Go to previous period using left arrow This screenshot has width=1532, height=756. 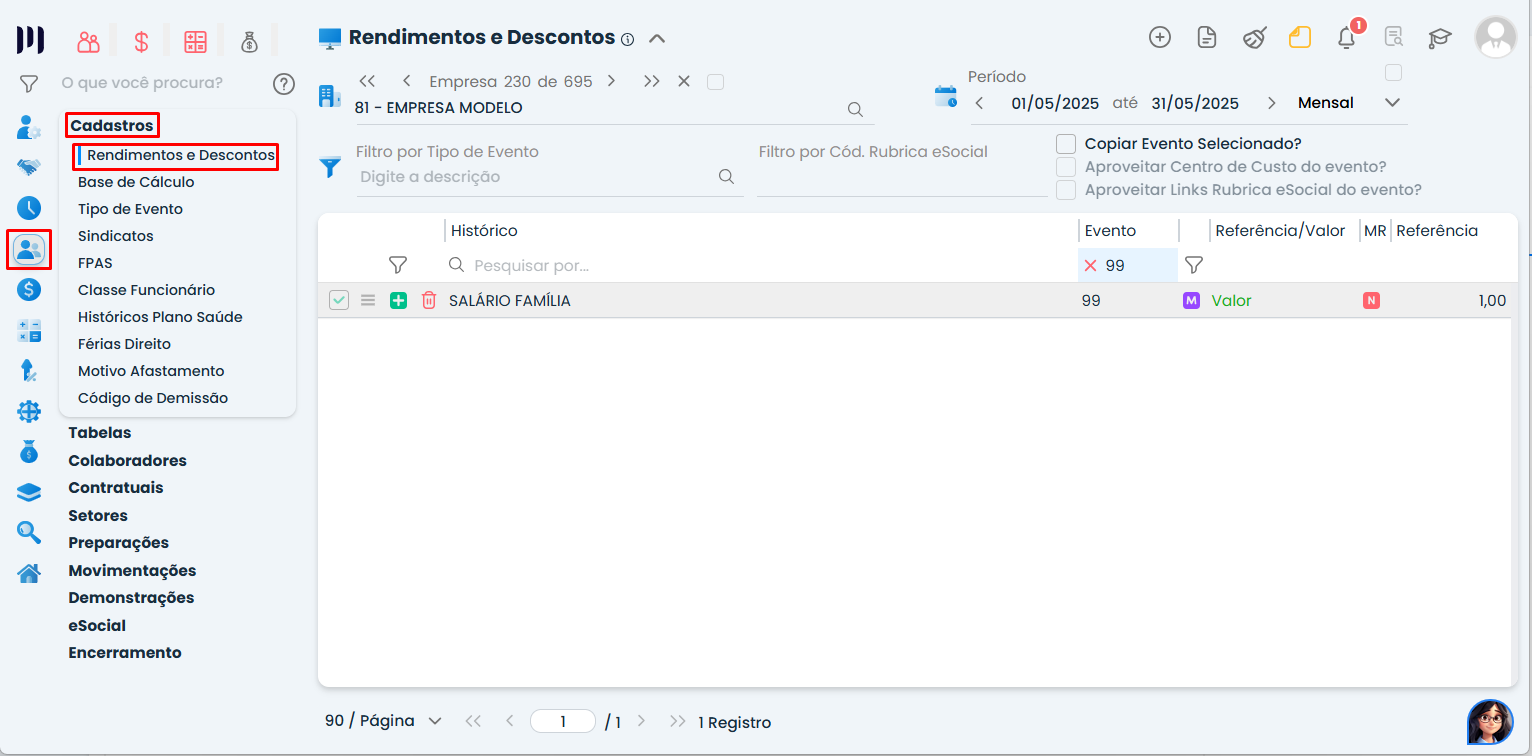click(x=980, y=103)
